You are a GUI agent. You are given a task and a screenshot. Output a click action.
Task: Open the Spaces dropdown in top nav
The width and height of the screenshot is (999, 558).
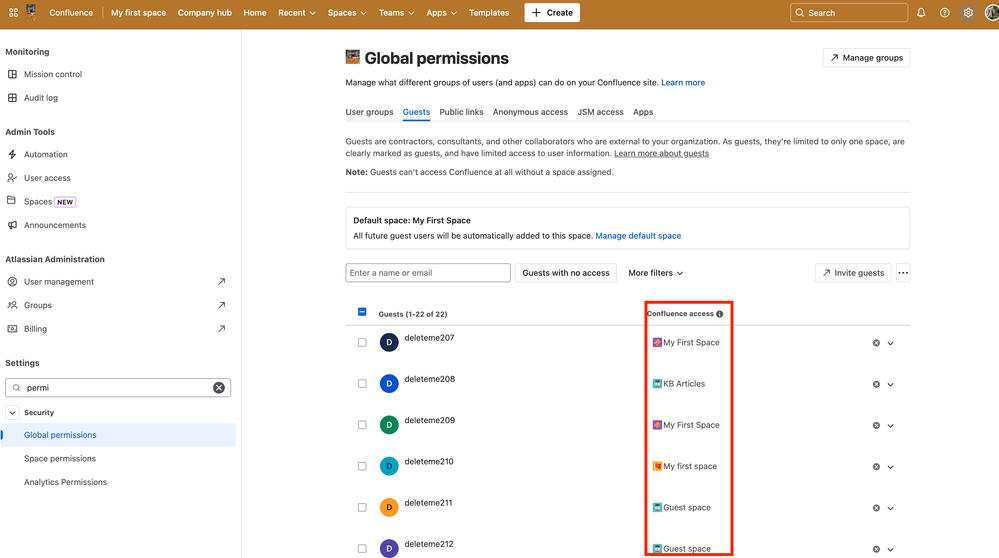click(347, 13)
